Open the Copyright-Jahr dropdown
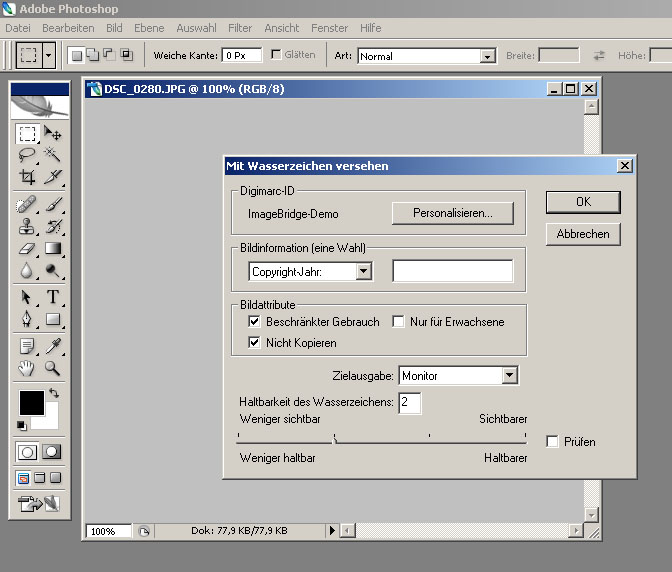Viewport: 672px width, 572px height. (x=363, y=271)
